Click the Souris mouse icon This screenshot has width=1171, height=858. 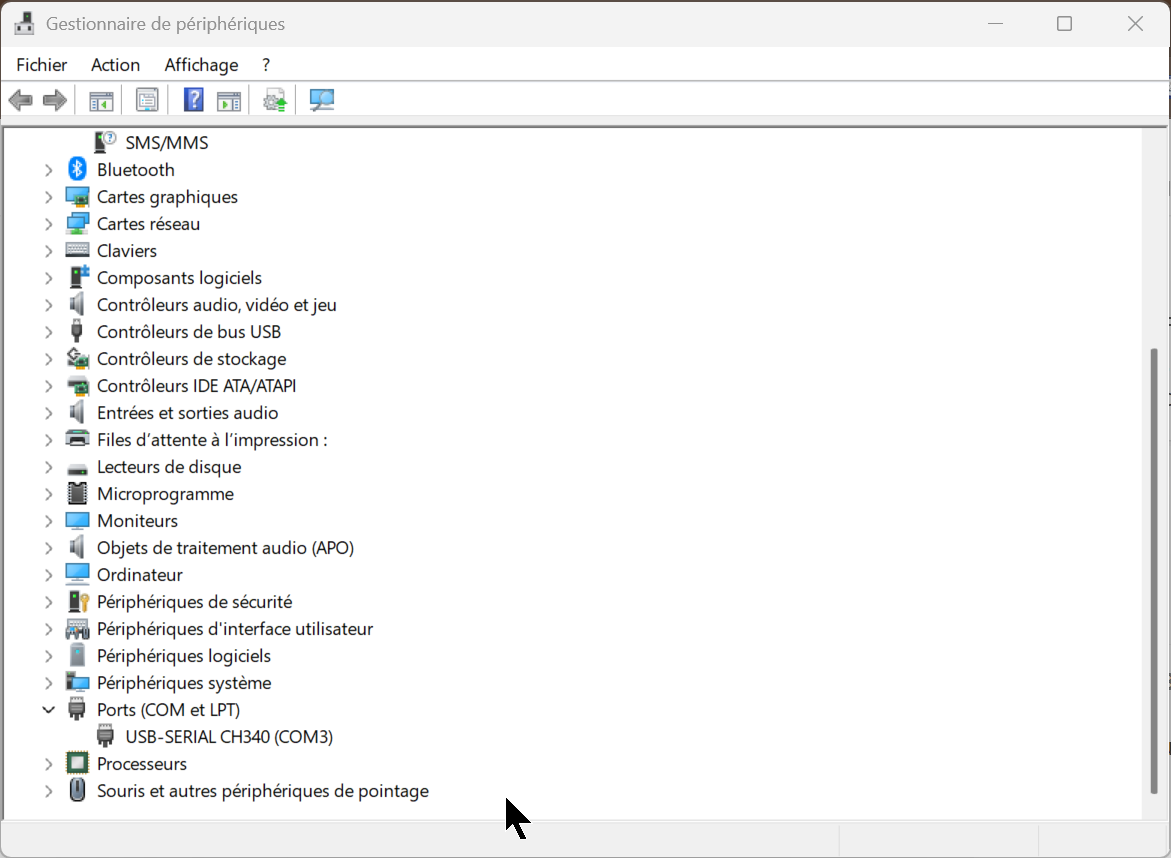[77, 790]
